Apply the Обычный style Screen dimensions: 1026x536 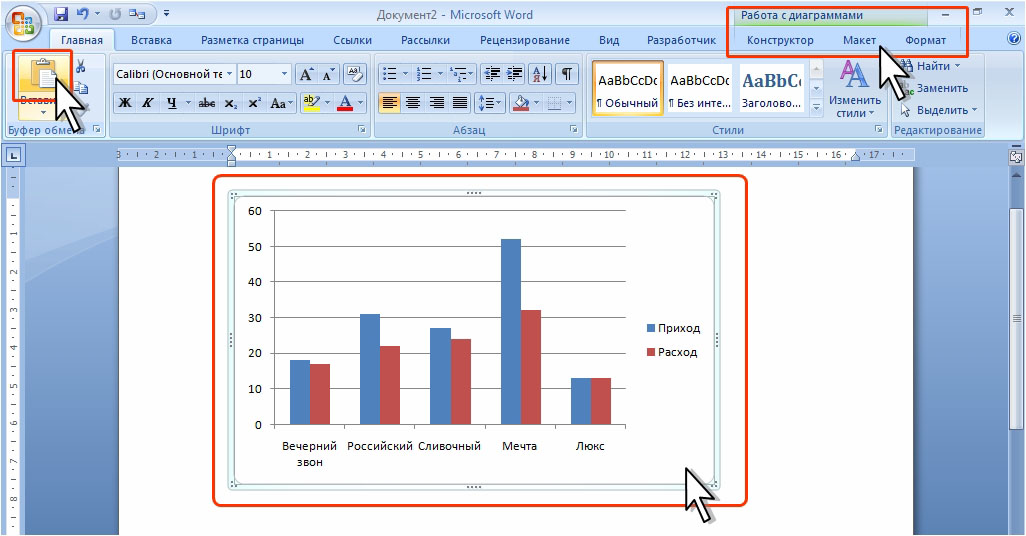click(628, 89)
